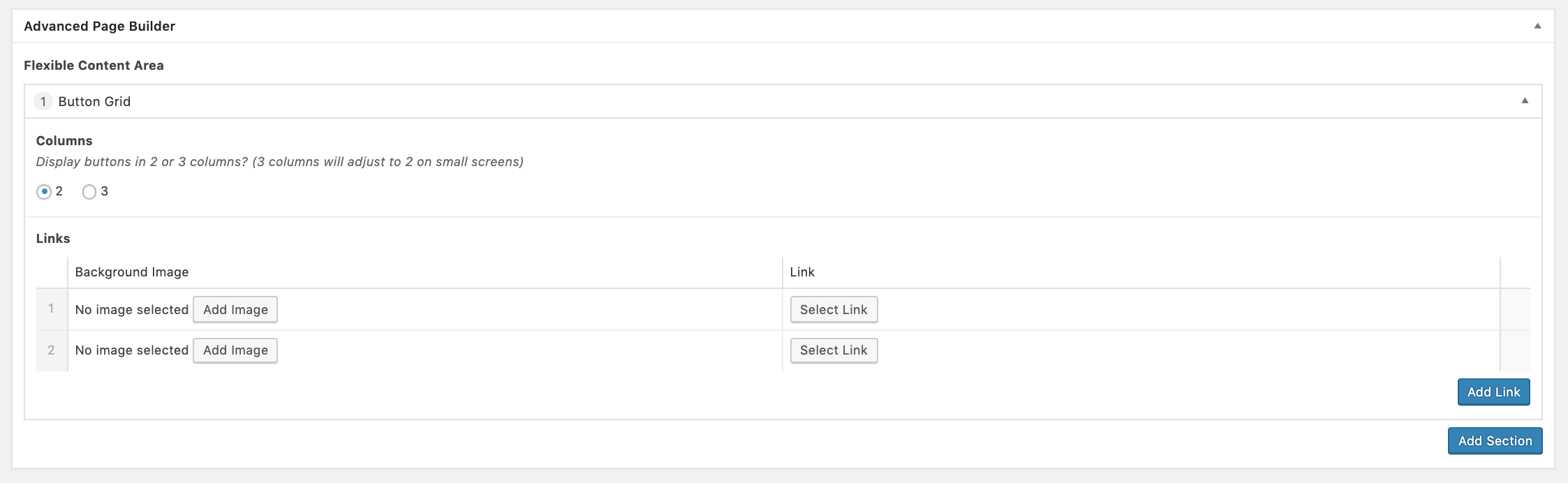Click the Advanced Page Builder title
Screen dimensions: 1568x483
99,27
